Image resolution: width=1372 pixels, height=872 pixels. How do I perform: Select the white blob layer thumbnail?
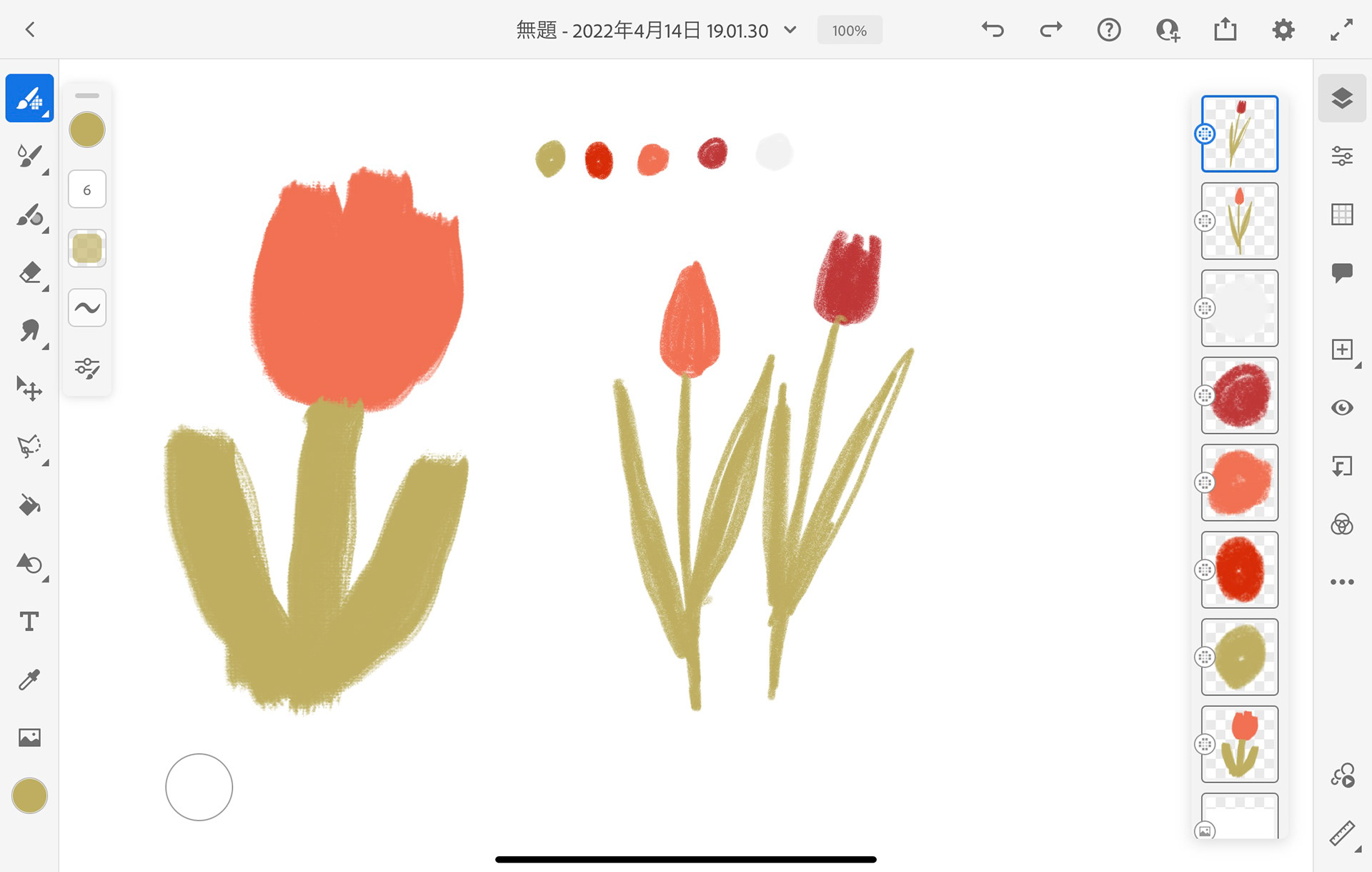pyautogui.click(x=1240, y=308)
